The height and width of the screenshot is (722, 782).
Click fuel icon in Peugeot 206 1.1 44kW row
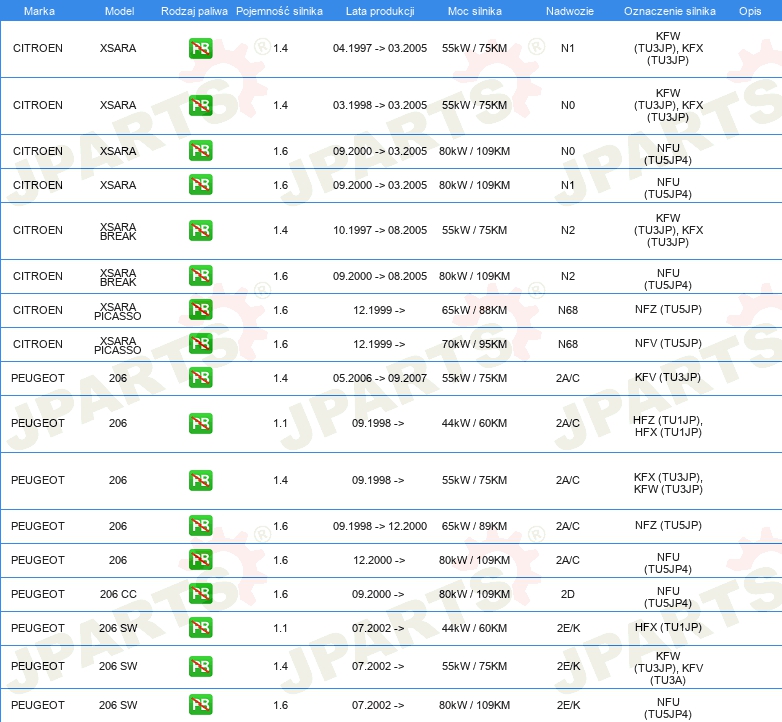click(200, 423)
